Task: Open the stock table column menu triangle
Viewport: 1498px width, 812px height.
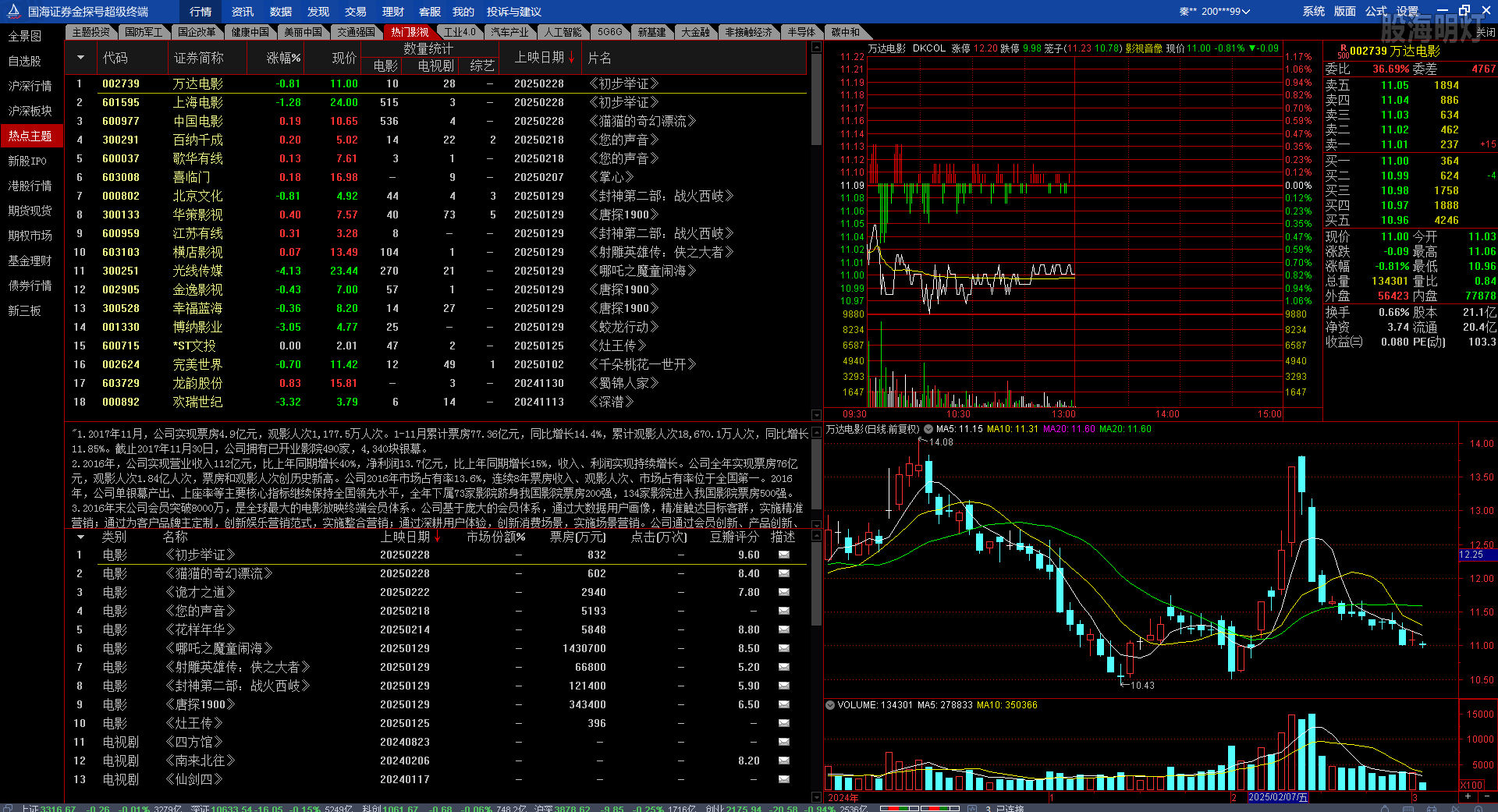Action: coord(80,58)
